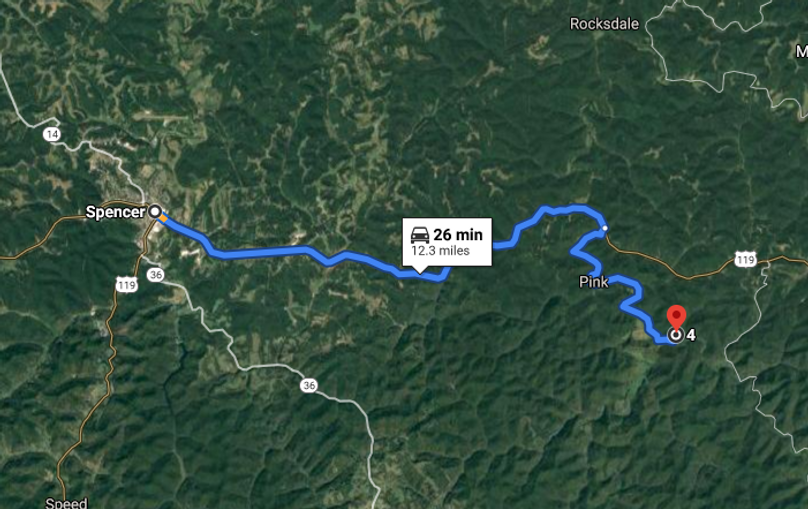Click the Route 14 shield marker
Image resolution: width=808 pixels, height=509 pixels.
coord(52,135)
